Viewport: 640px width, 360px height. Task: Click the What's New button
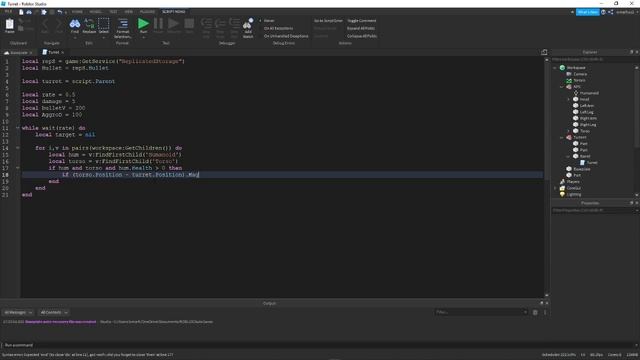tap(587, 12)
